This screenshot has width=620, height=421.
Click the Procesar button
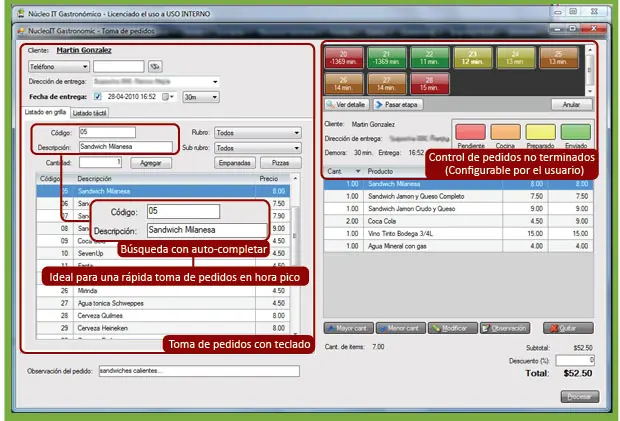pyautogui.click(x=580, y=396)
